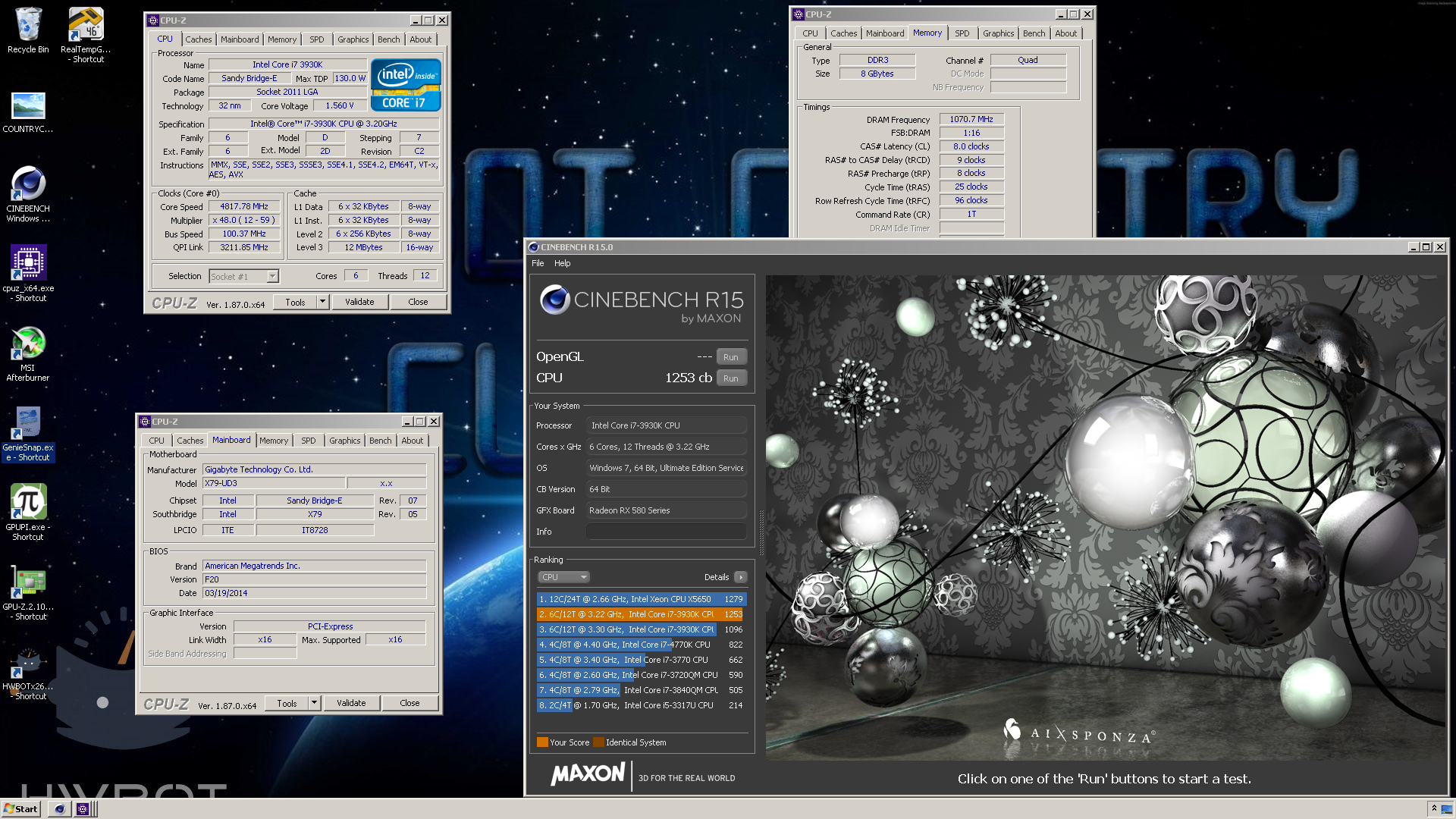
Task: Switch to Caches tab in CPU window
Action: (199, 39)
